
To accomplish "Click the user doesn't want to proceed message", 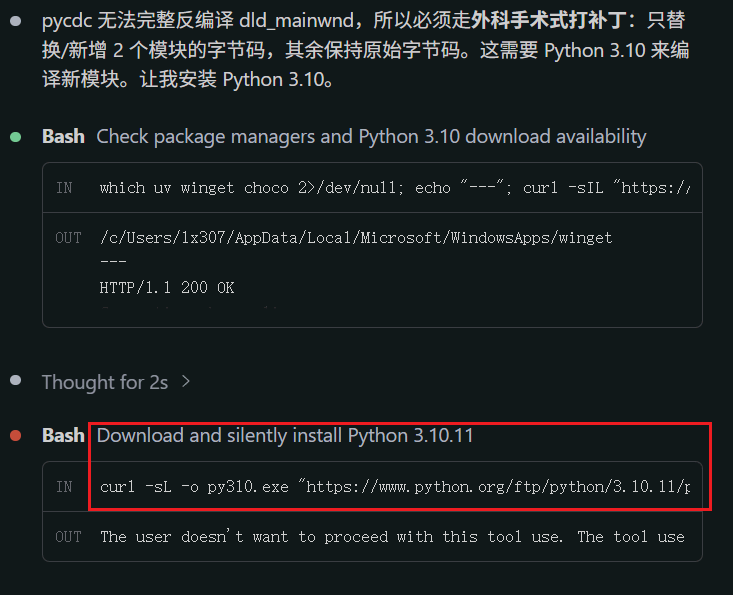I will pos(392,537).
